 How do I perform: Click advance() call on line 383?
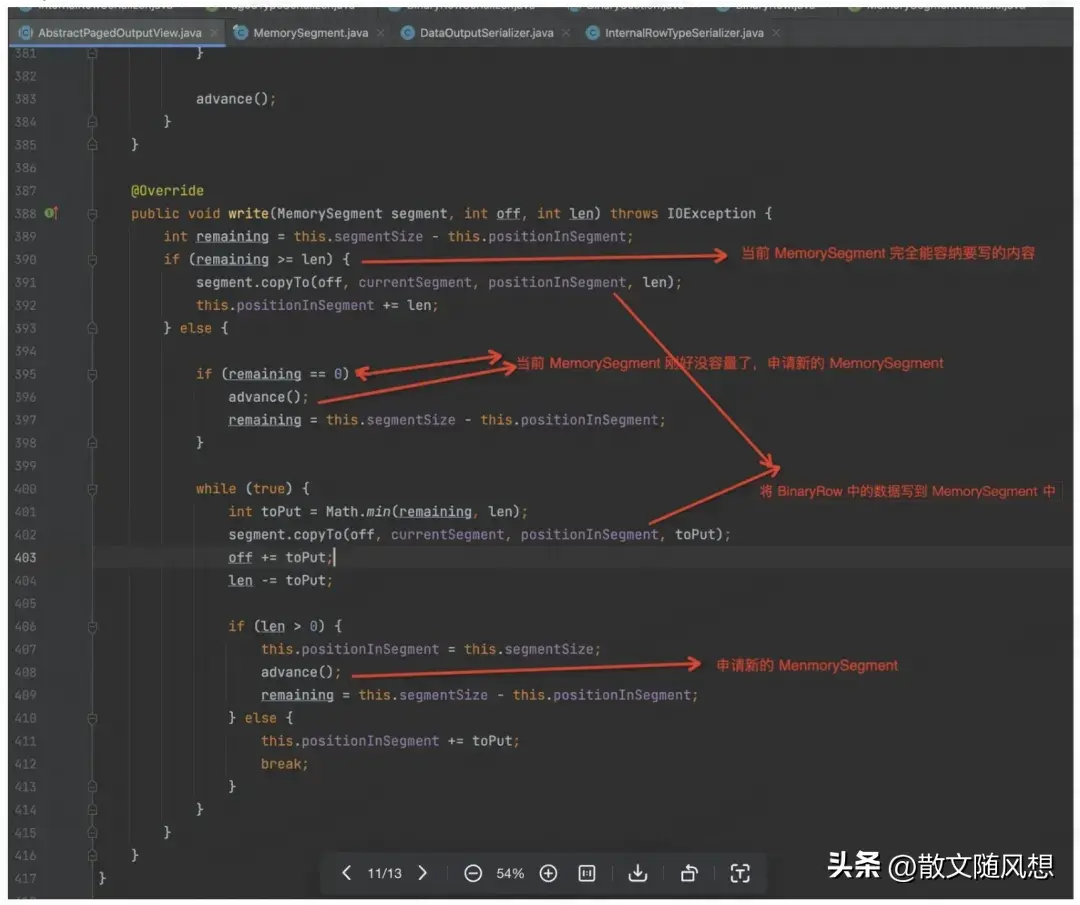(236, 99)
